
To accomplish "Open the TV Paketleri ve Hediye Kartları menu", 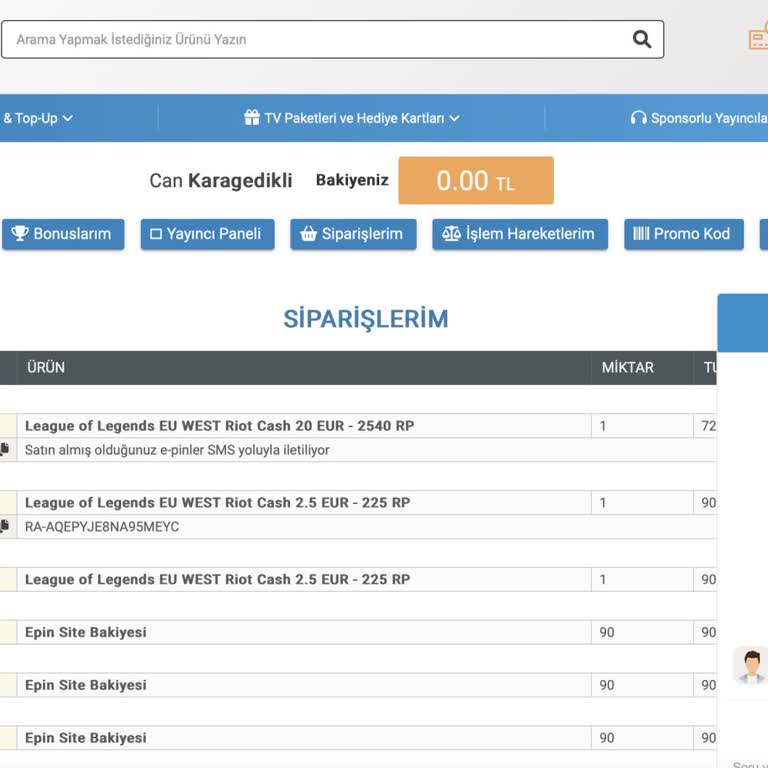I will tap(352, 118).
